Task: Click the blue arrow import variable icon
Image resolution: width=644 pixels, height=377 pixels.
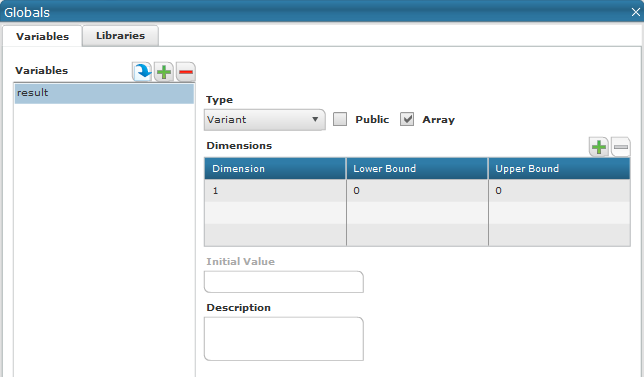Action: tap(142, 72)
